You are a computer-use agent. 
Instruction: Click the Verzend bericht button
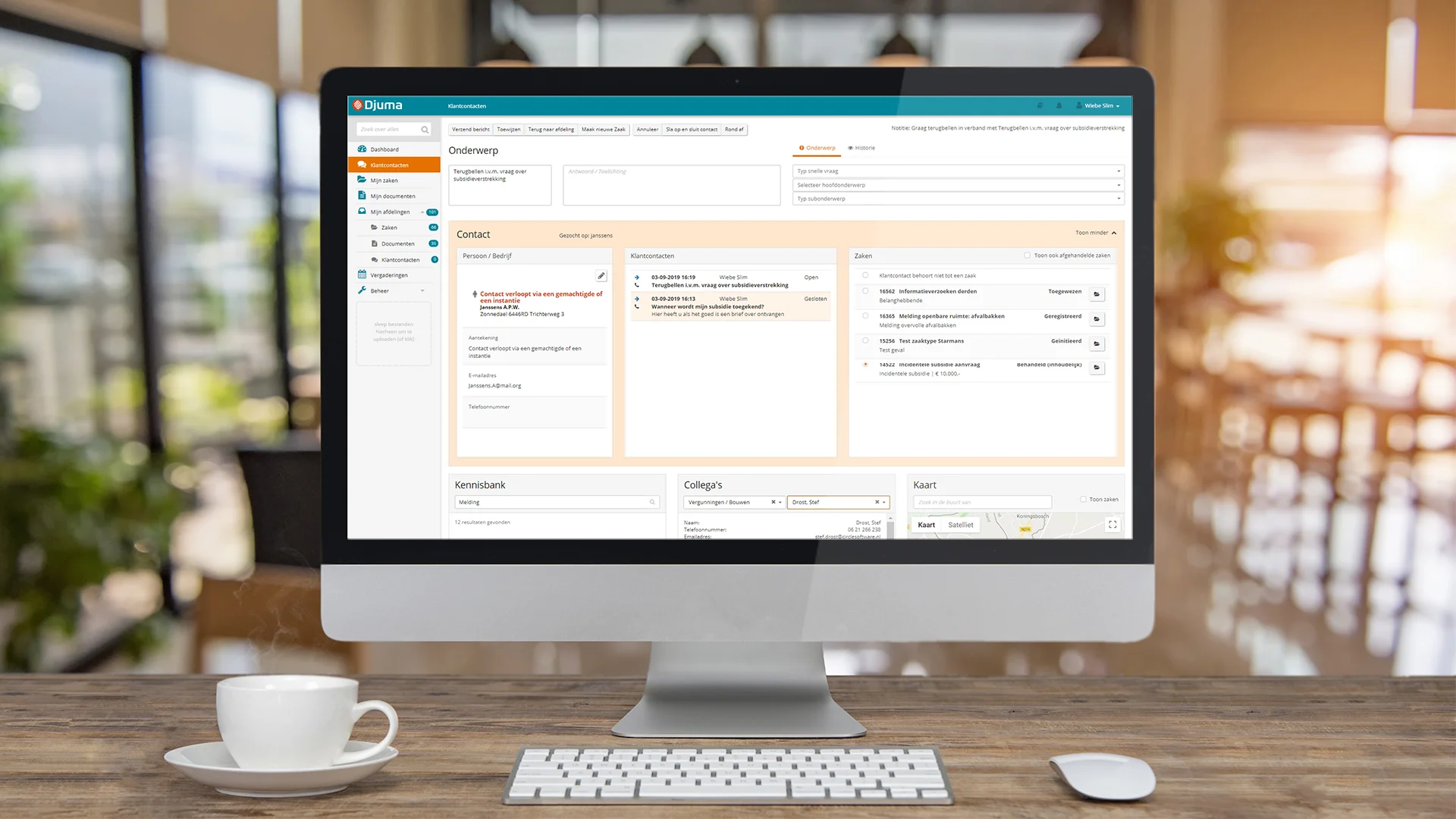tap(471, 130)
